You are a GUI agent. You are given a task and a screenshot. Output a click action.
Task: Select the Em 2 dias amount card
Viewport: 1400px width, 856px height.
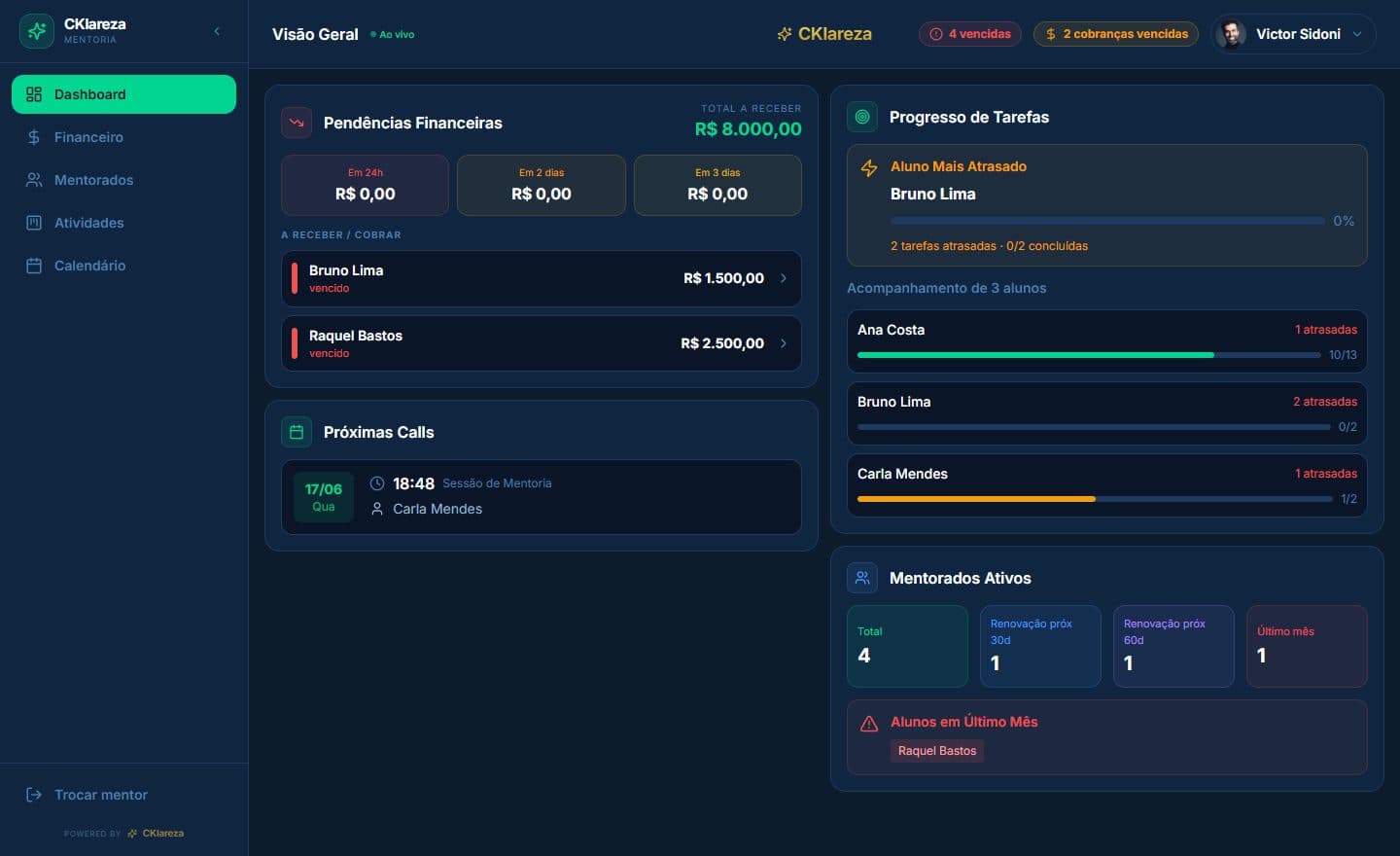coord(542,185)
